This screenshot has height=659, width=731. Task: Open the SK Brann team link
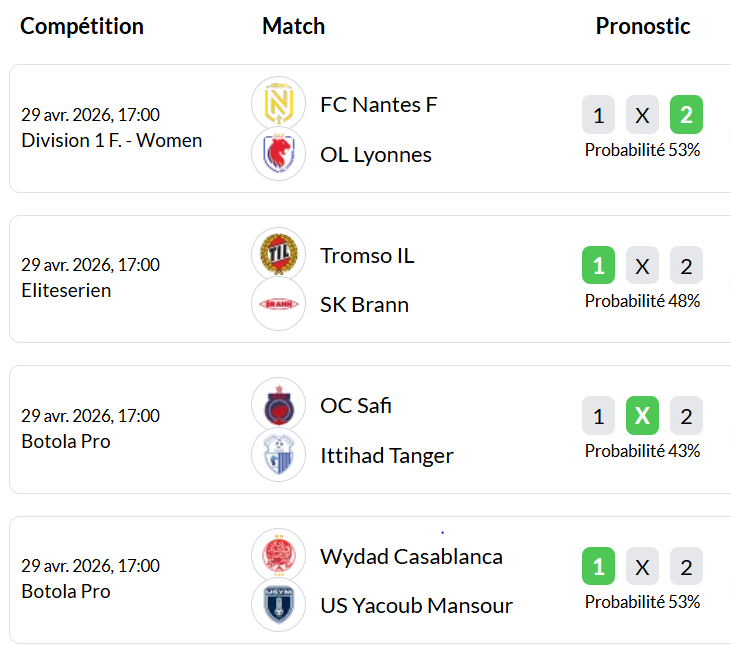click(364, 304)
